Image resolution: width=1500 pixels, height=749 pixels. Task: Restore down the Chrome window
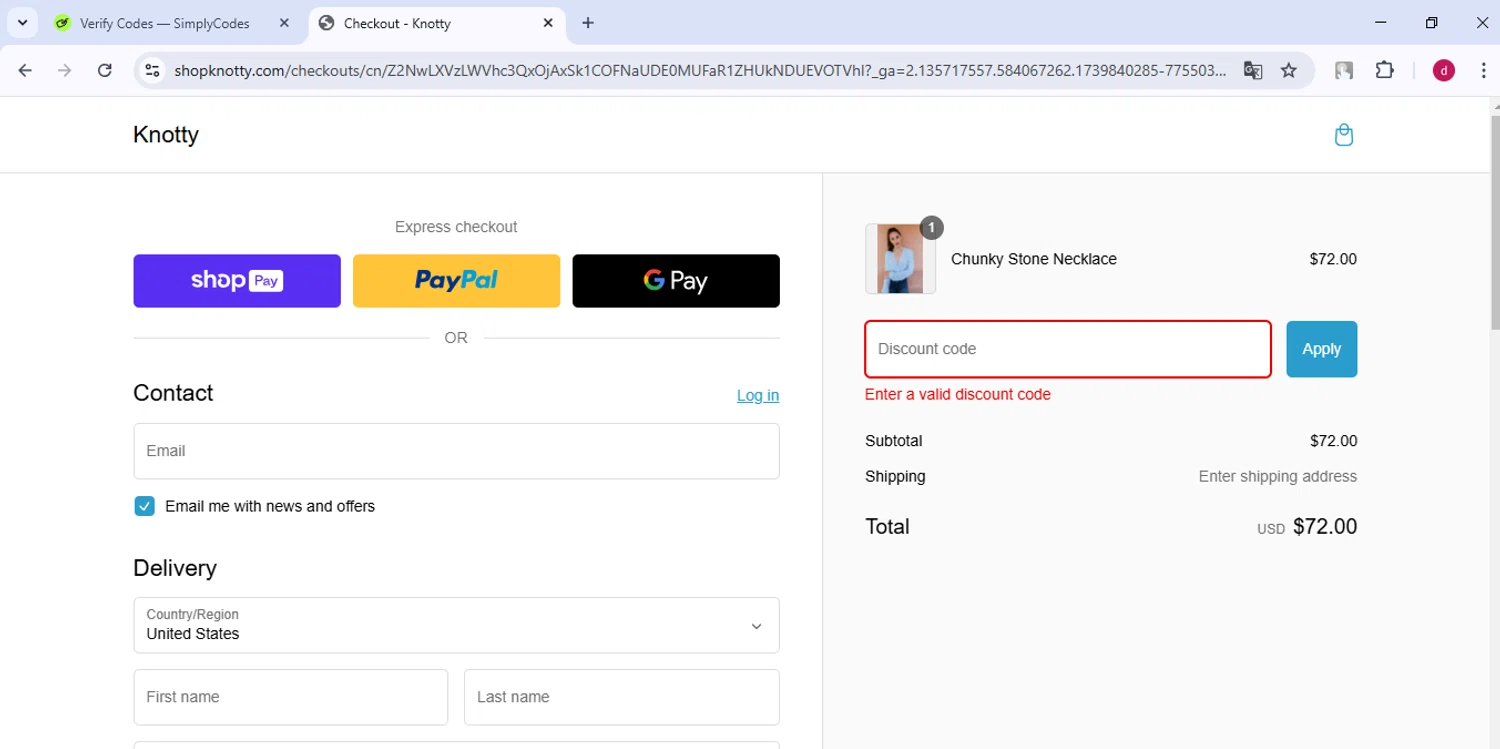click(1431, 23)
